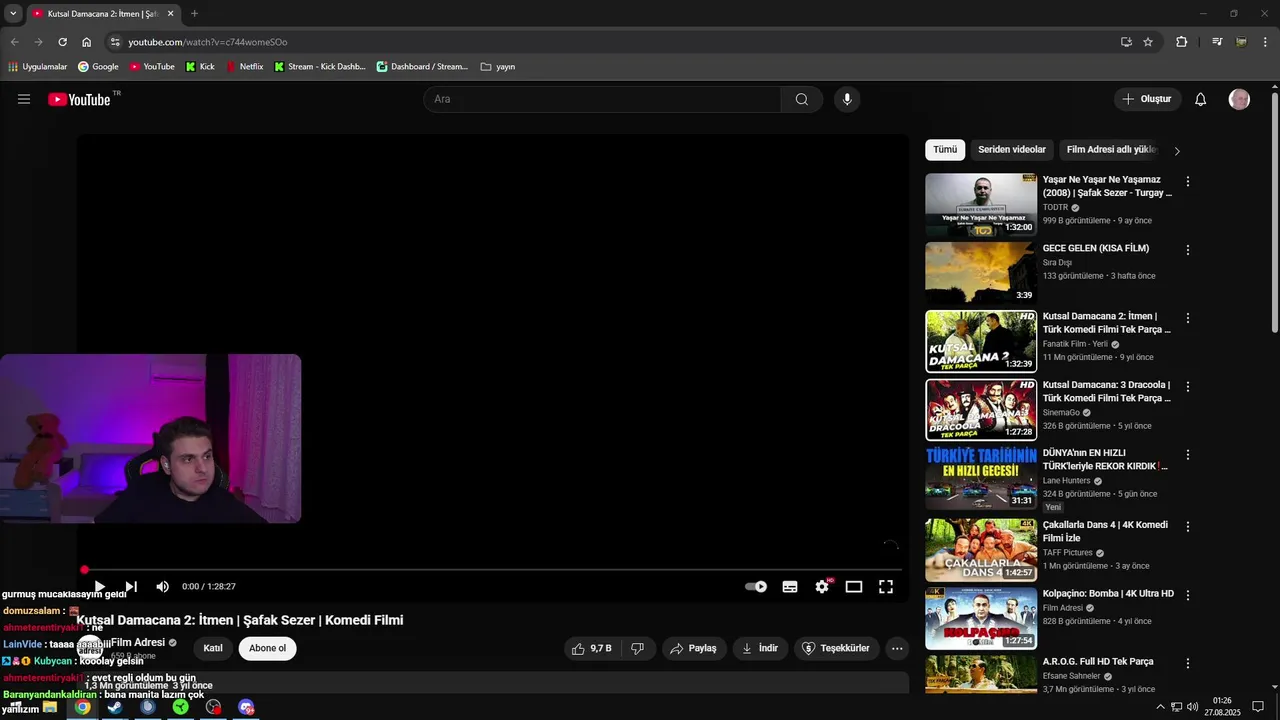Screen dimensions: 1280x720
Task: Open Kolpaçino: Bomba video title
Action: point(1108,594)
